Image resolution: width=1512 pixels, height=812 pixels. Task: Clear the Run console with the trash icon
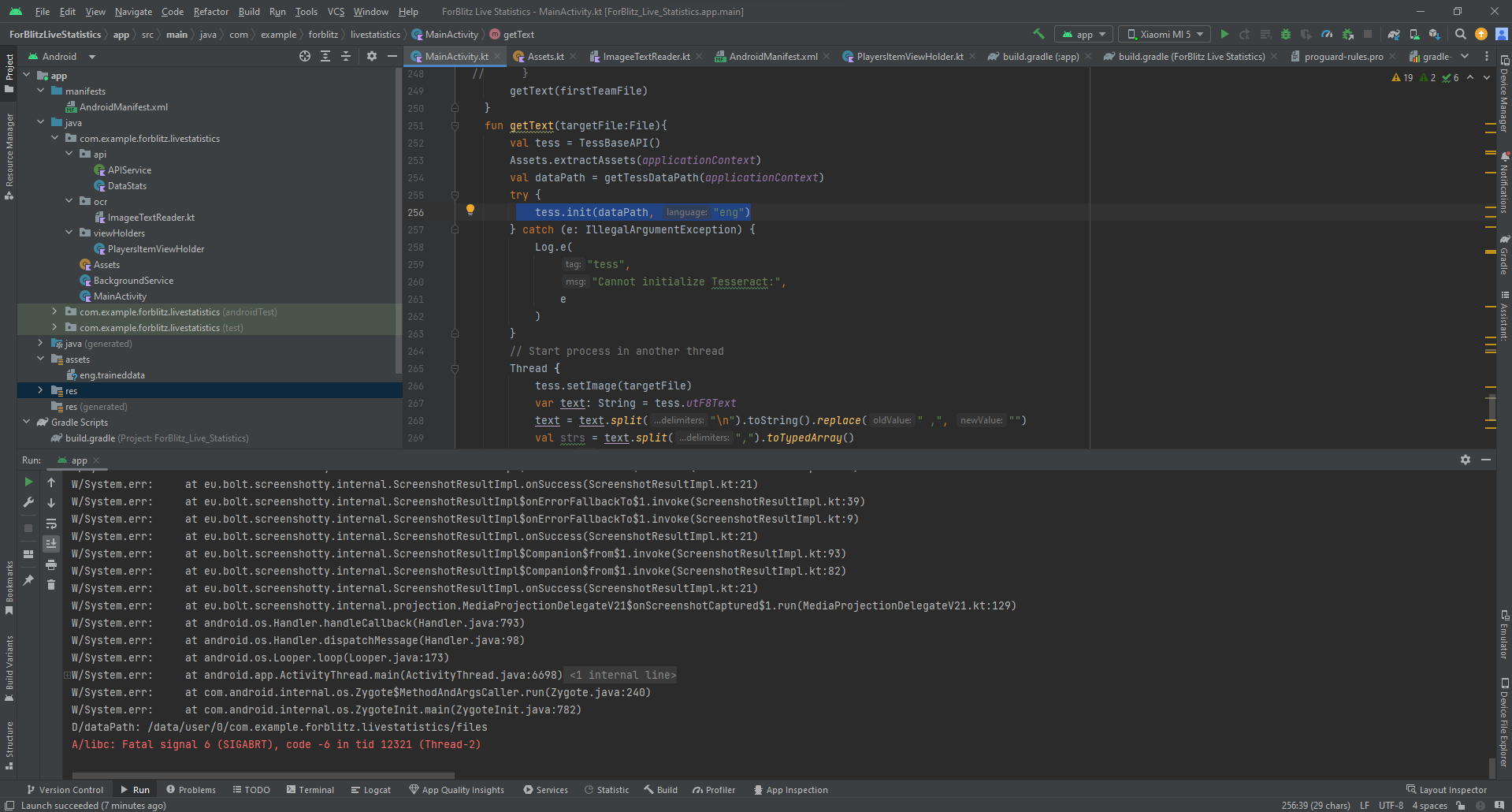tap(51, 585)
